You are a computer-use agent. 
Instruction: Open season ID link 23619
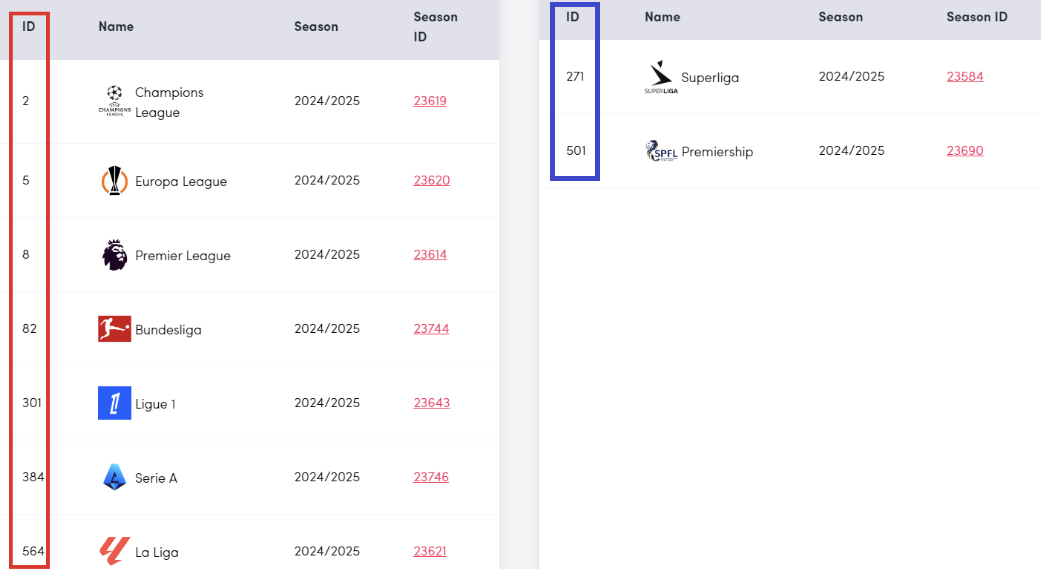(430, 101)
